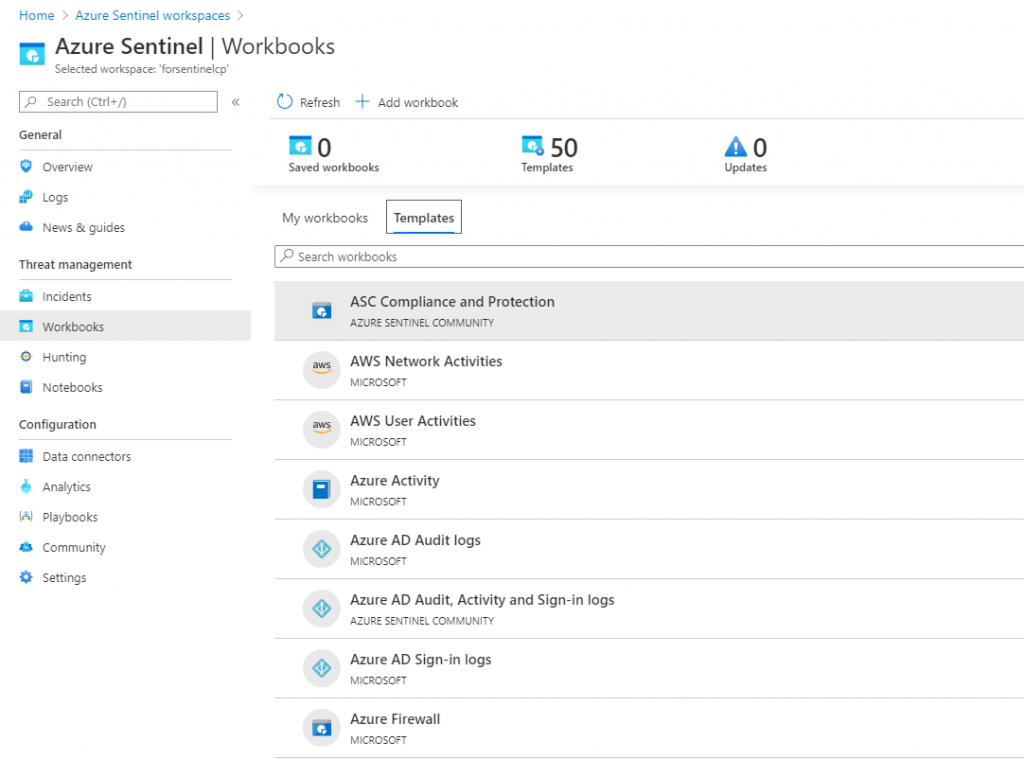The height and width of the screenshot is (759, 1024).
Task: Go to Incidents in Threat management
Action: pyautogui.click(x=67, y=296)
